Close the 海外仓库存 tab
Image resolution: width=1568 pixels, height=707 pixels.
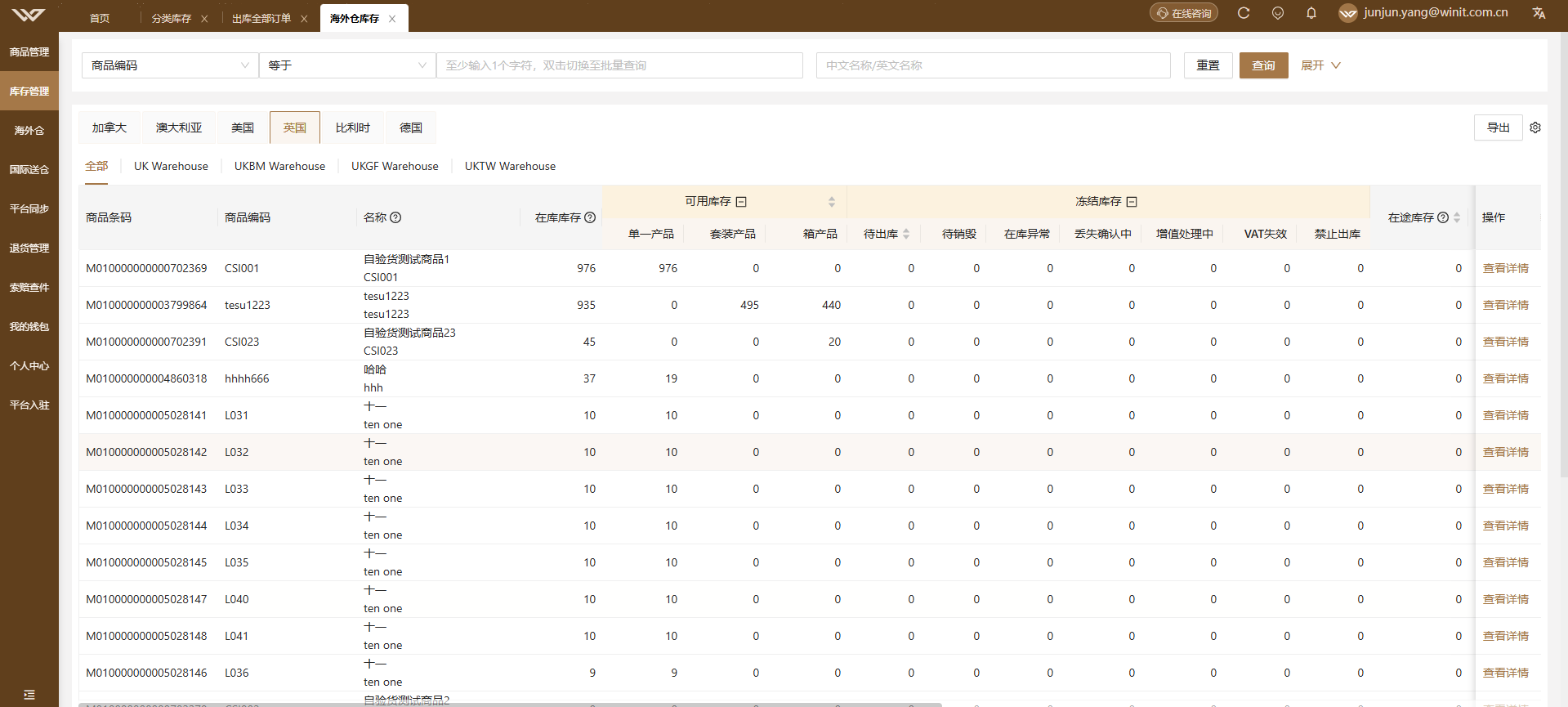coord(392,19)
